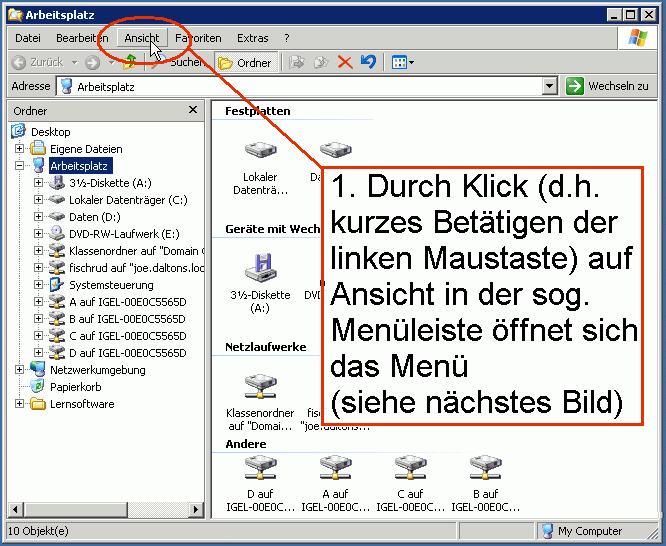Toggle the Ordner folder pane button
The height and width of the screenshot is (546, 666).
(x=245, y=62)
